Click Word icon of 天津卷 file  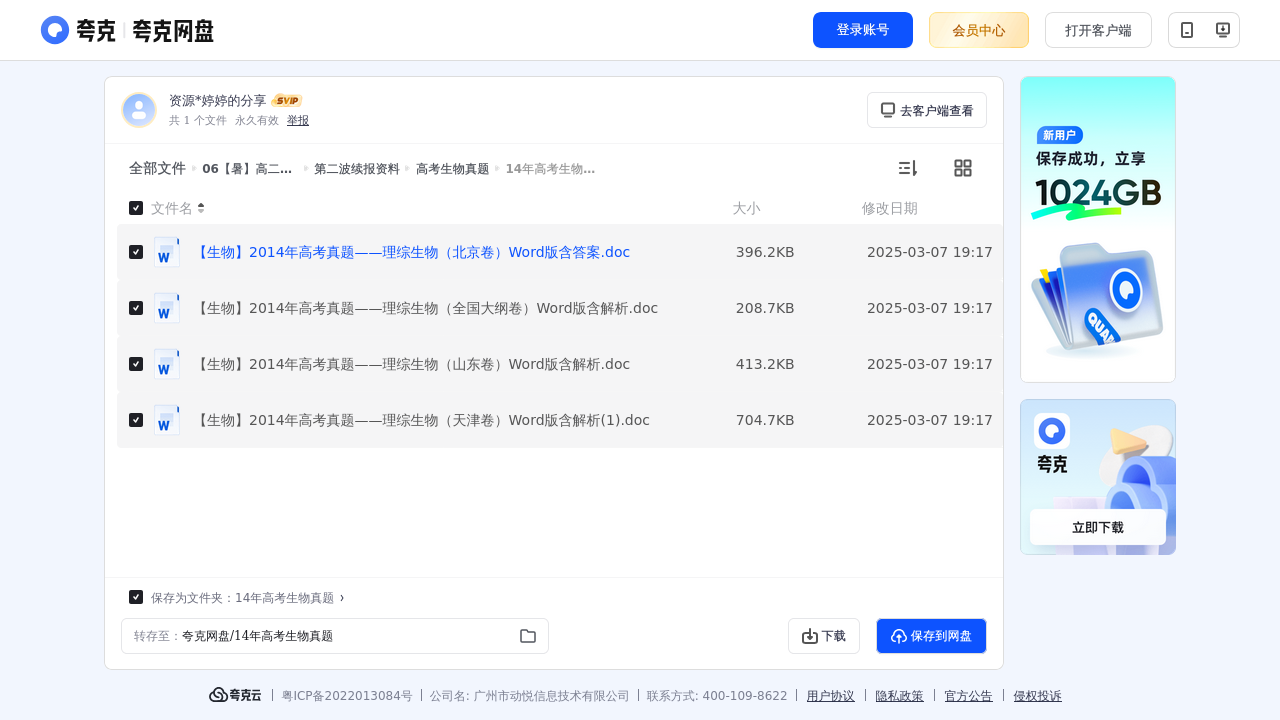(167, 420)
